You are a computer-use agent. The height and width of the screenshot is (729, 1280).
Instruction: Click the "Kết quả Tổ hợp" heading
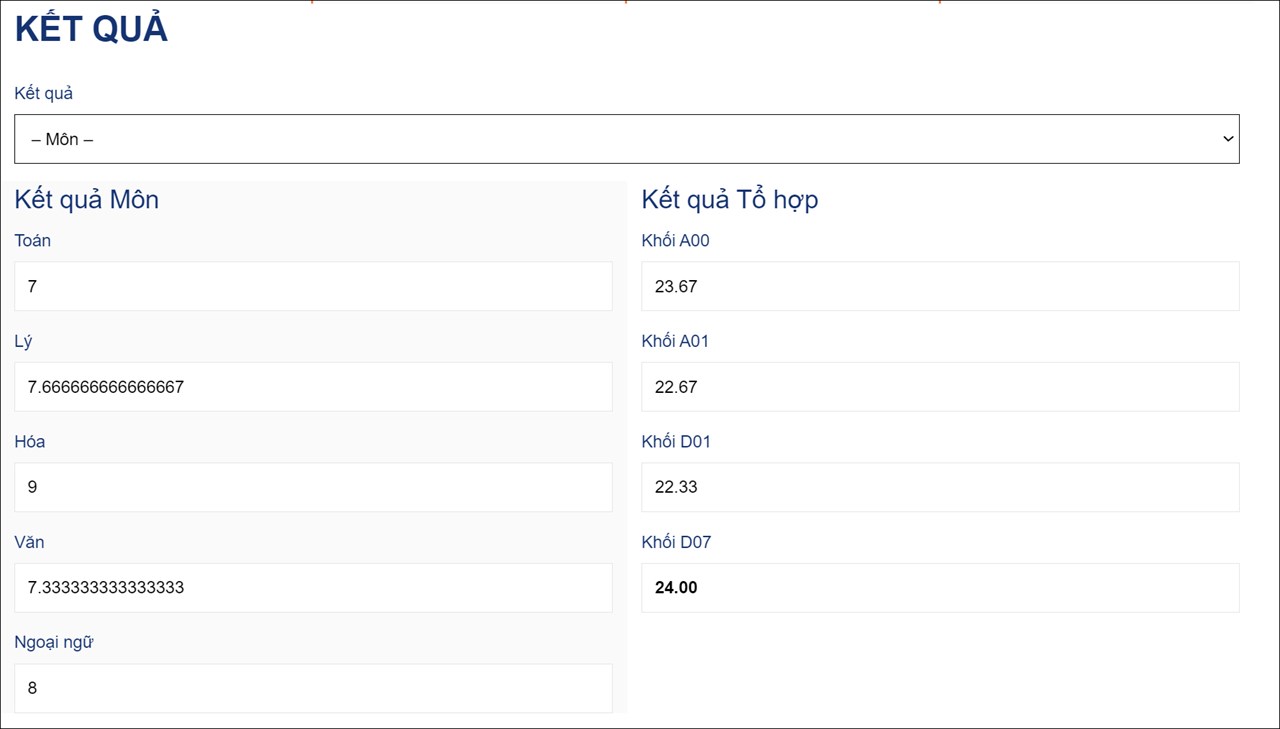pos(730,199)
